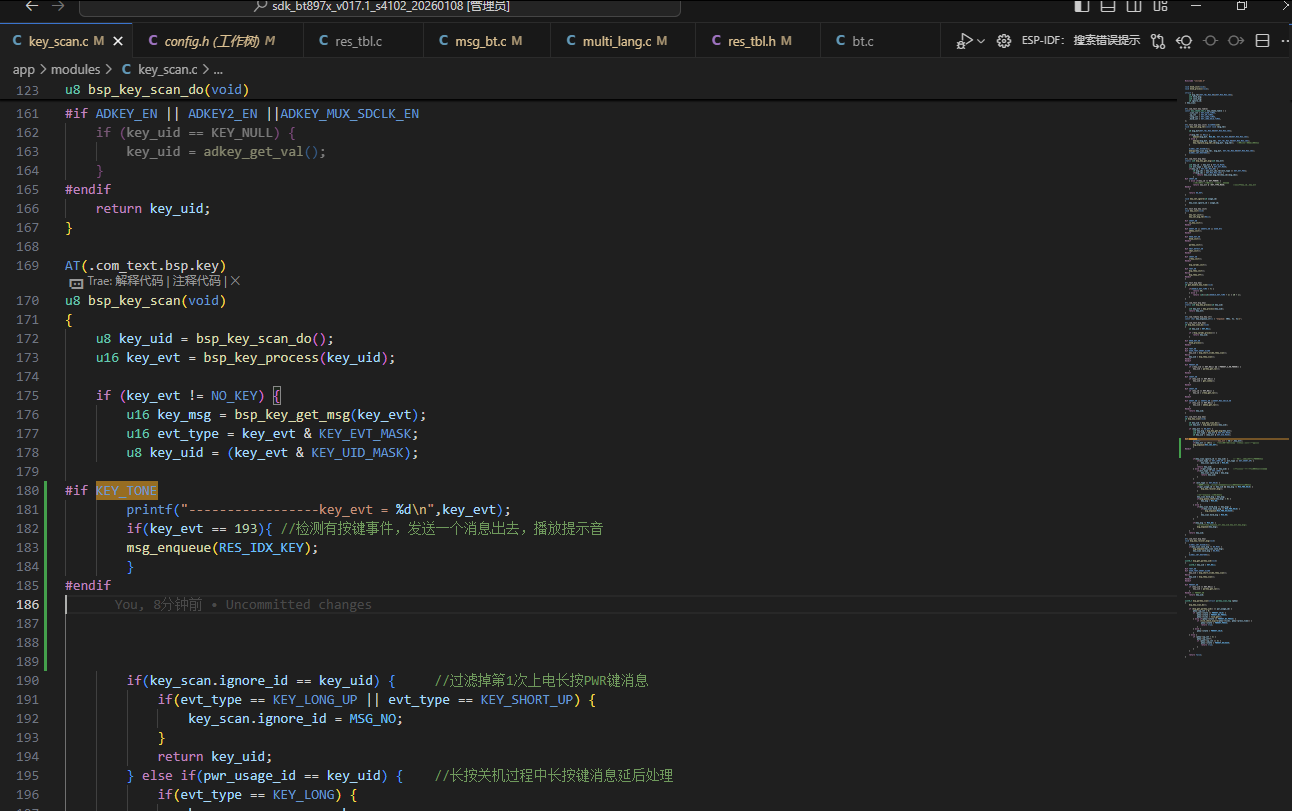Select the key_scan.c breadcrumb

159,70
